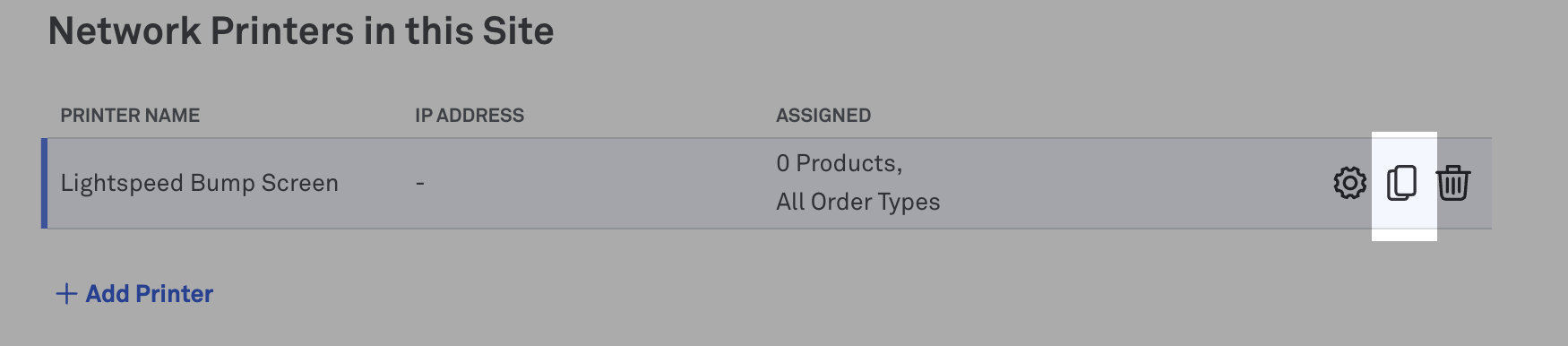
Task: Click the word Printer in Add Printer
Action: click(x=175, y=294)
